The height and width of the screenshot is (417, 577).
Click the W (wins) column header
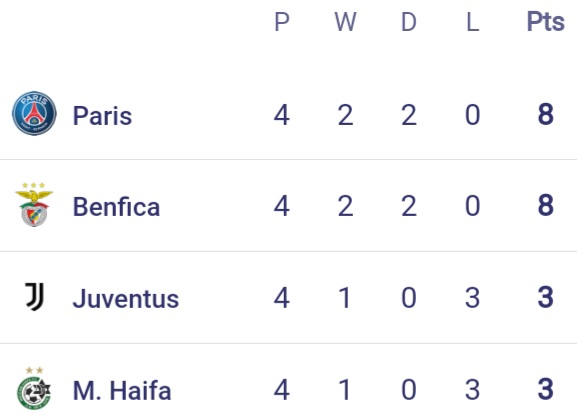(x=345, y=22)
